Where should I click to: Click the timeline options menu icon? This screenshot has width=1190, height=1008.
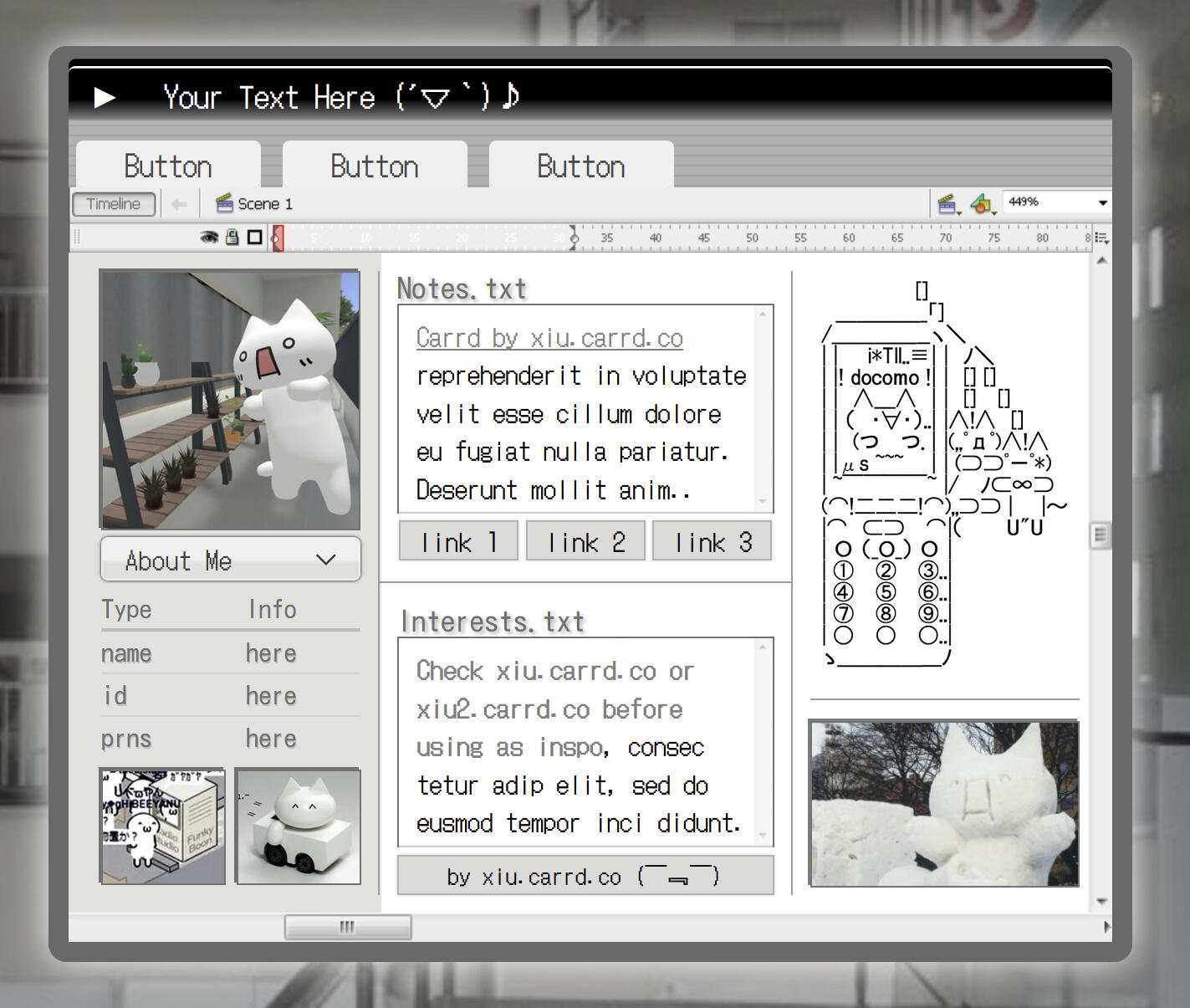point(1101,238)
